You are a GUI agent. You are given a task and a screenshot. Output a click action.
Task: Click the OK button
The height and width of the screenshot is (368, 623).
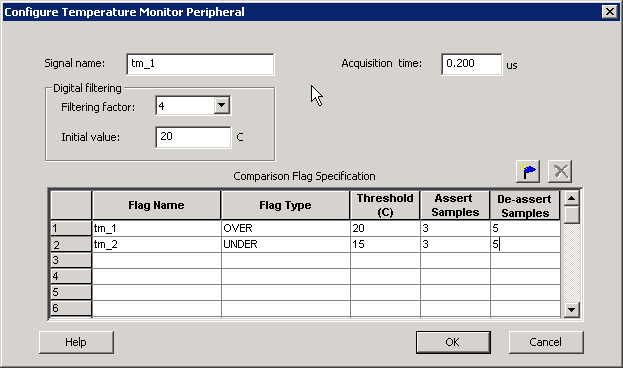pos(453,342)
